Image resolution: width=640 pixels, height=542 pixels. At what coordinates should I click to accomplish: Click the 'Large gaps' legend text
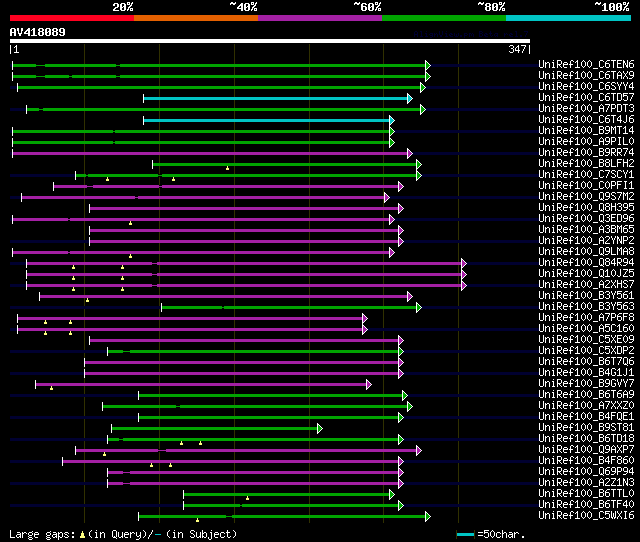[x=42, y=534]
